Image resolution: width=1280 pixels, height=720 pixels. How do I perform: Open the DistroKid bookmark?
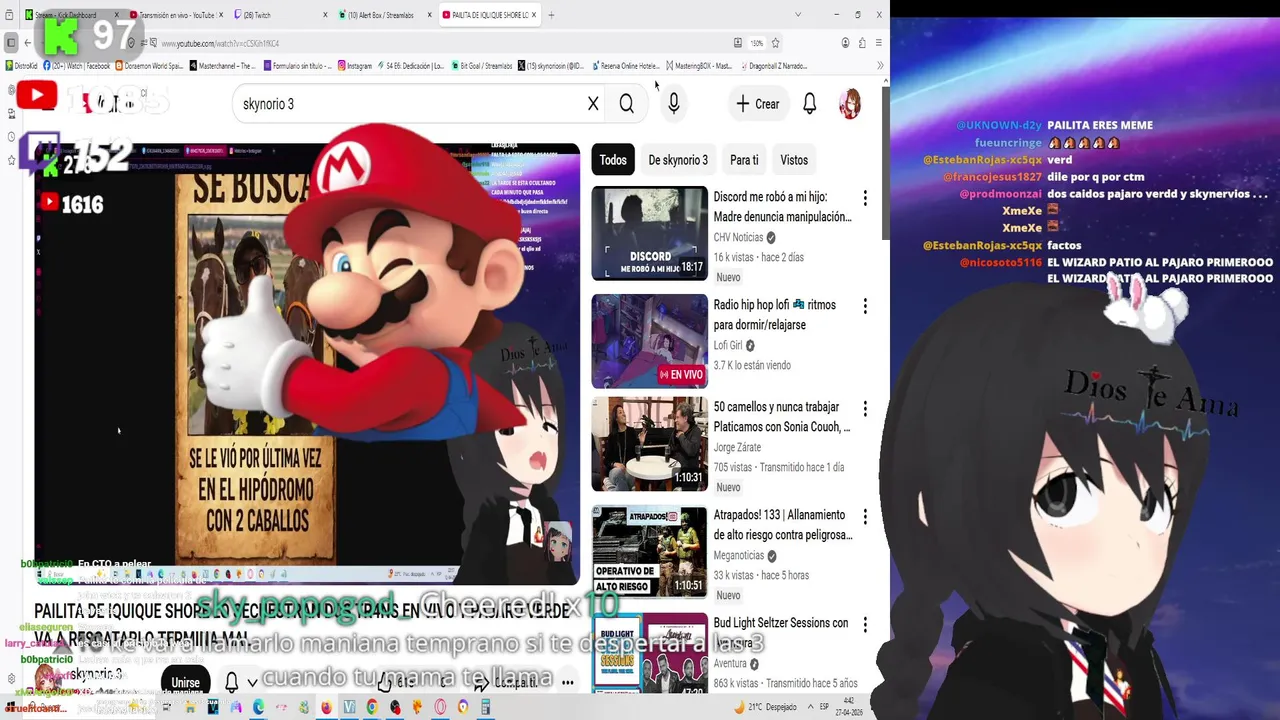tap(21, 66)
